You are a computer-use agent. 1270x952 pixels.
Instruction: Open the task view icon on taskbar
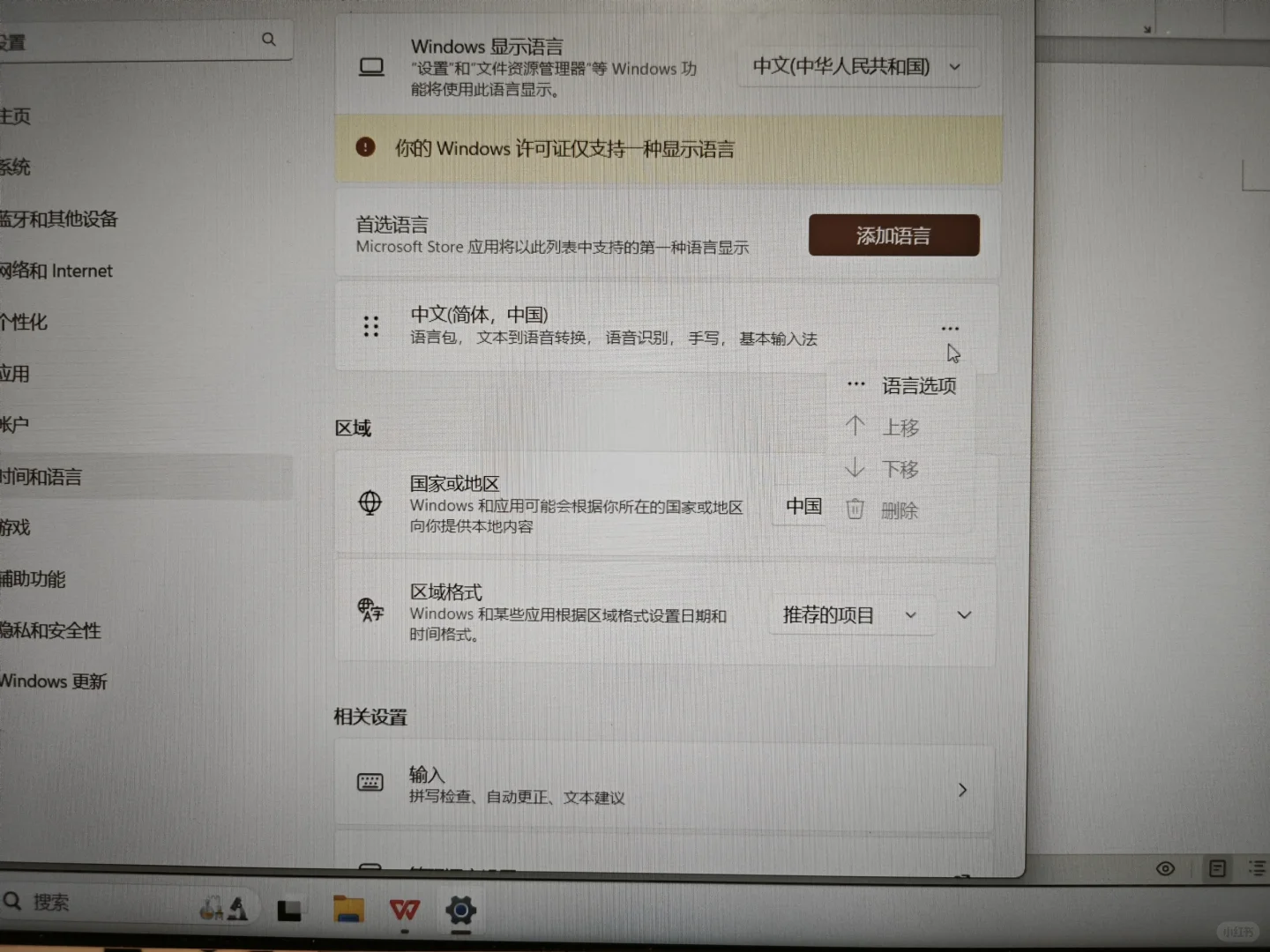click(x=289, y=911)
